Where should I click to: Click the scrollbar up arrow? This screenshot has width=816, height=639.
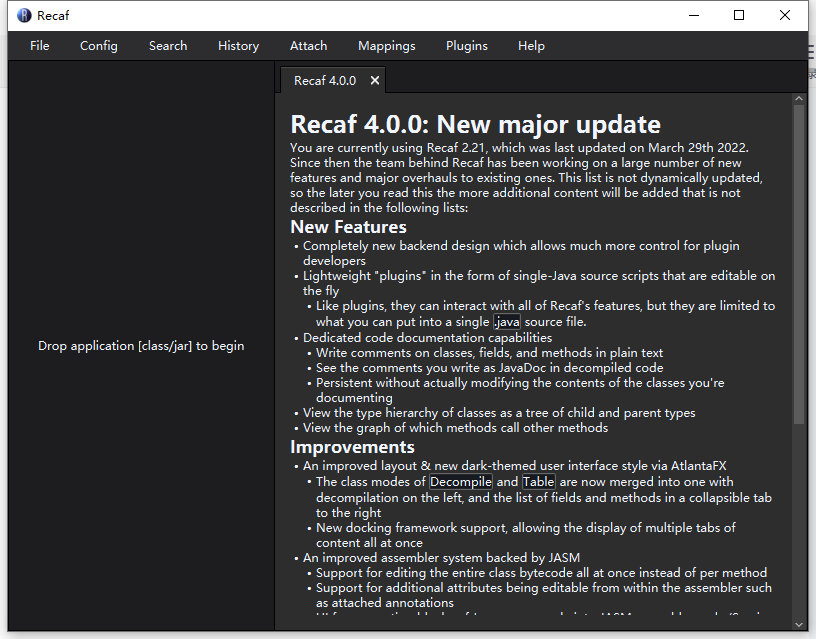799,98
